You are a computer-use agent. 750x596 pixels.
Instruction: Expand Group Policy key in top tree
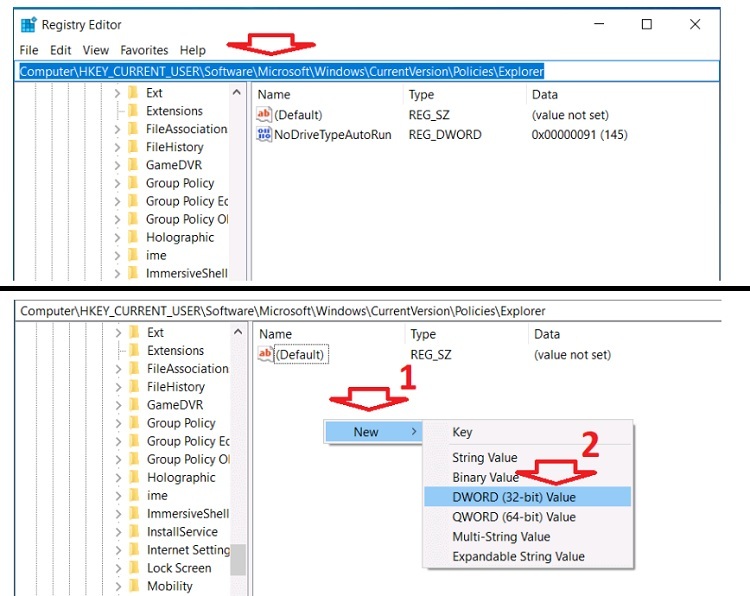[x=118, y=184]
